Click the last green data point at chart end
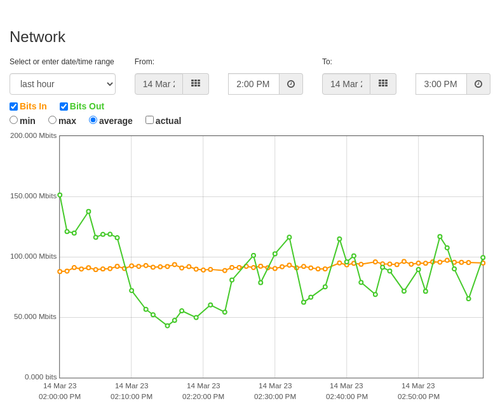Image resolution: width=500 pixels, height=403 pixels. tap(483, 257)
